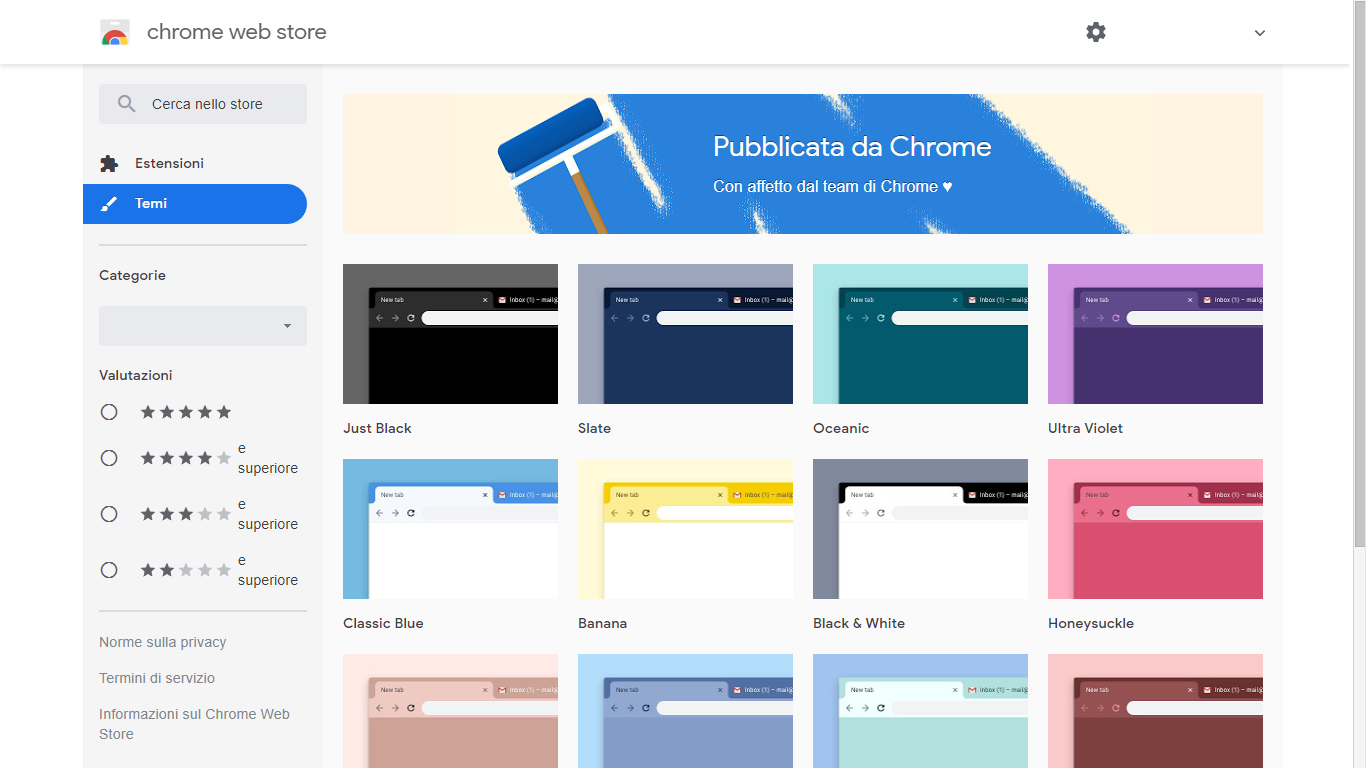Select four stars 'e superiore' radio button
The image size is (1366, 768).
pyautogui.click(x=109, y=458)
